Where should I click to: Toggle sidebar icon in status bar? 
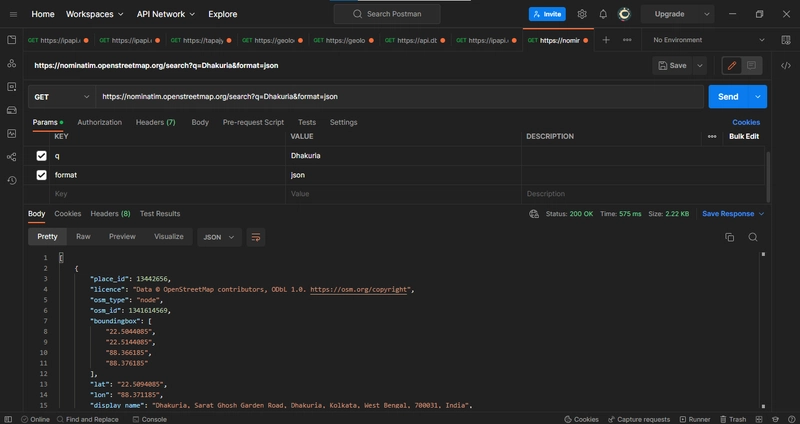[8, 419]
